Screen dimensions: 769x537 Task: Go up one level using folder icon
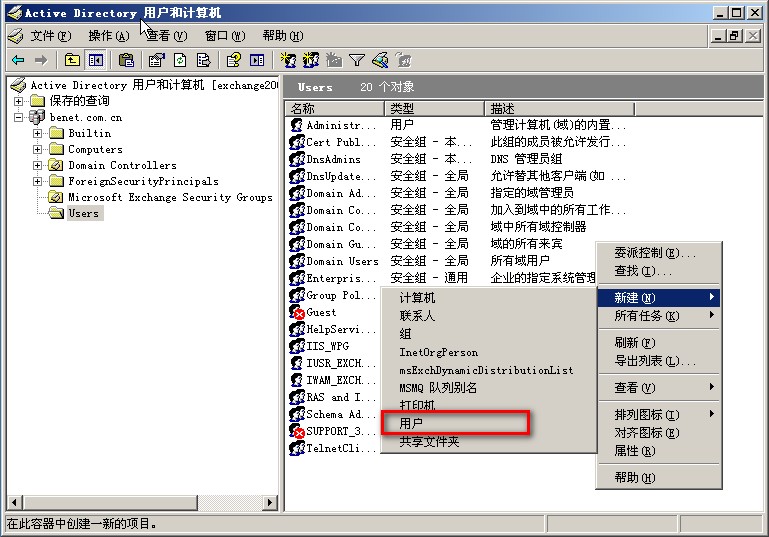point(72,60)
